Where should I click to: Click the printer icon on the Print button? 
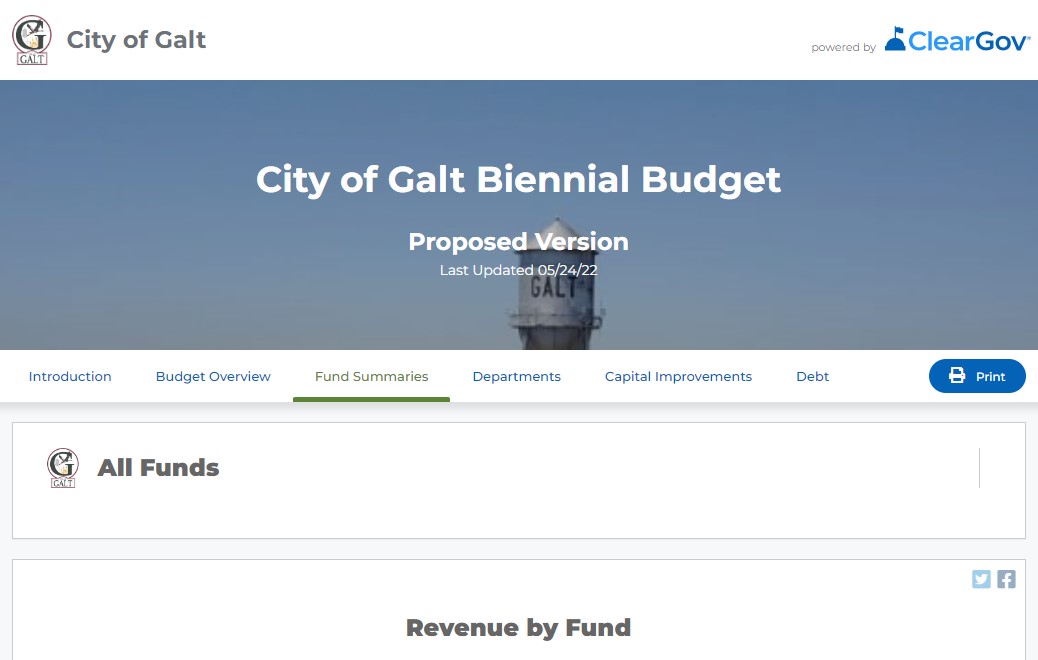click(x=955, y=376)
